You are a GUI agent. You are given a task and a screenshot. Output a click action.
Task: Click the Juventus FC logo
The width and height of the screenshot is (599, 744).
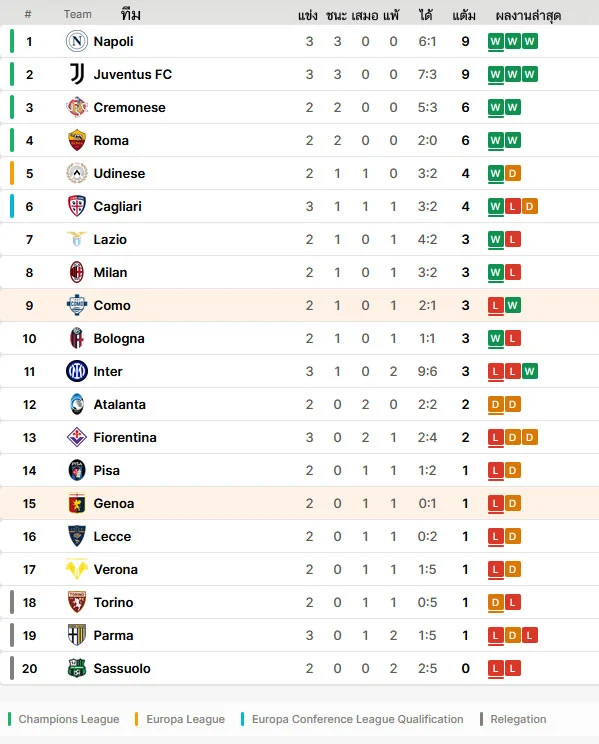coord(76,74)
